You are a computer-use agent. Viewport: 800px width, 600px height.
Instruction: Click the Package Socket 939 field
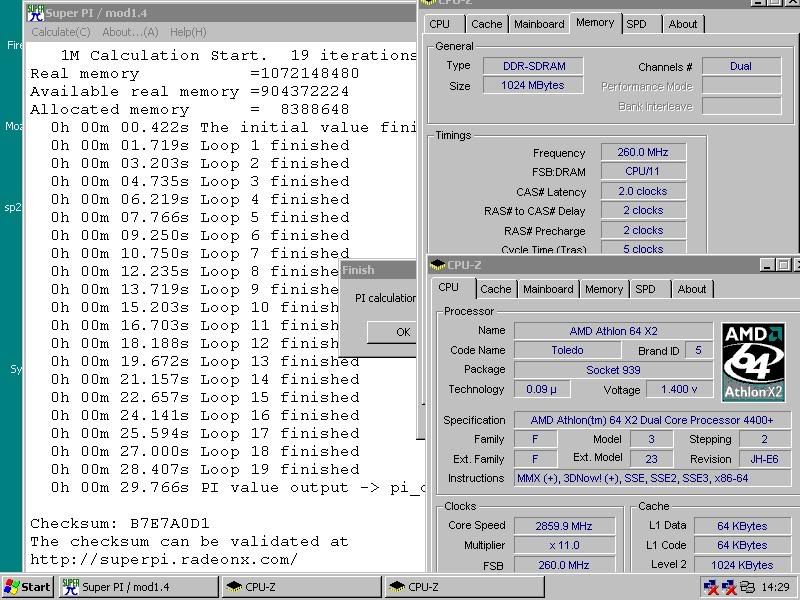point(613,370)
